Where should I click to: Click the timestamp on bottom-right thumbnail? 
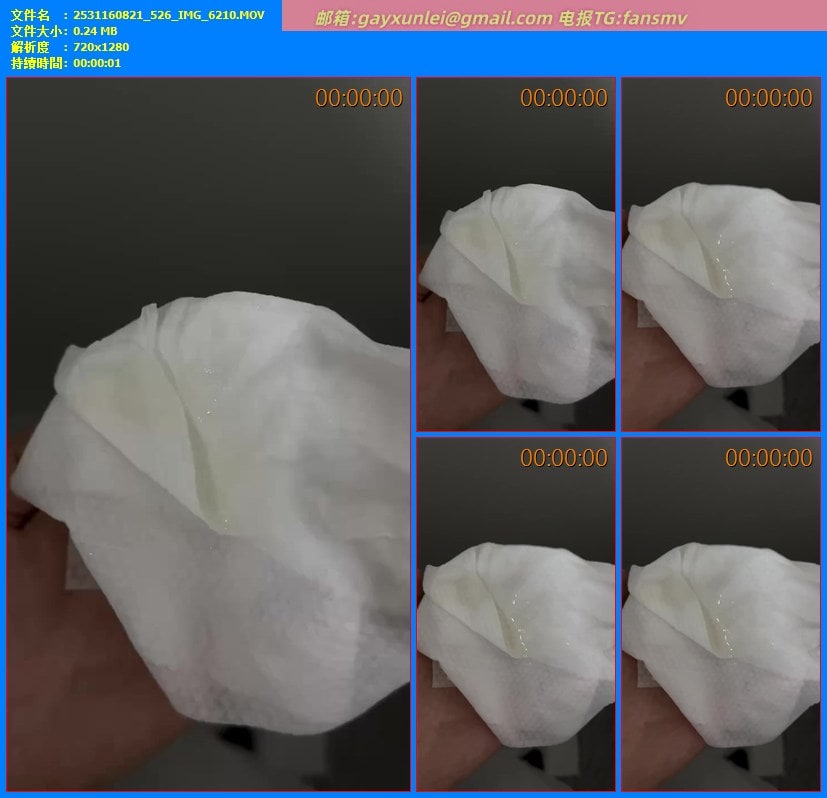tap(768, 458)
